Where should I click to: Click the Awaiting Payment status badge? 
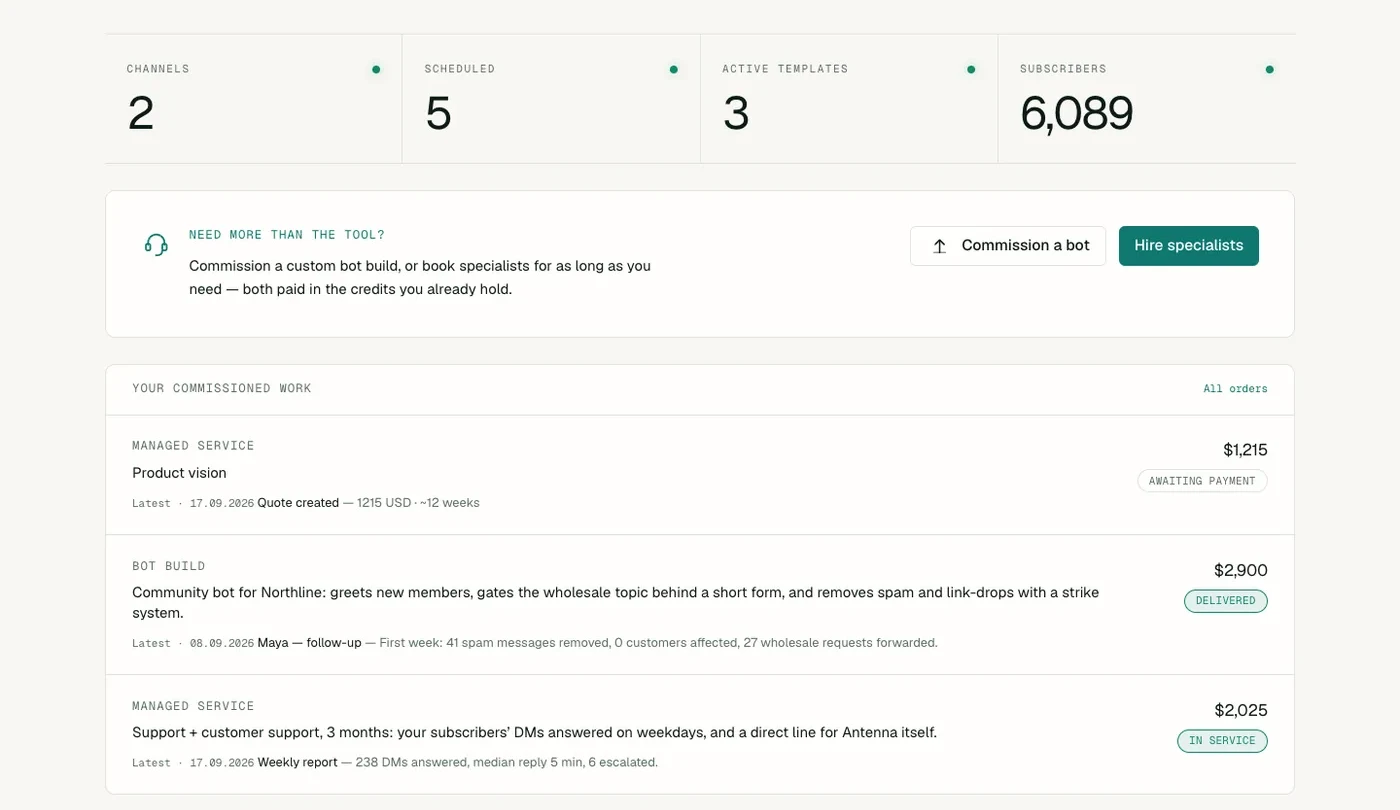[1202, 481]
